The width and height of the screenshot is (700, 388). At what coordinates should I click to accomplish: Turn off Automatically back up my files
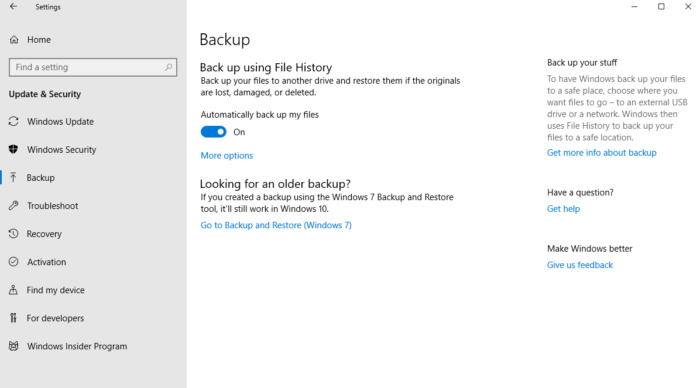coord(213,132)
